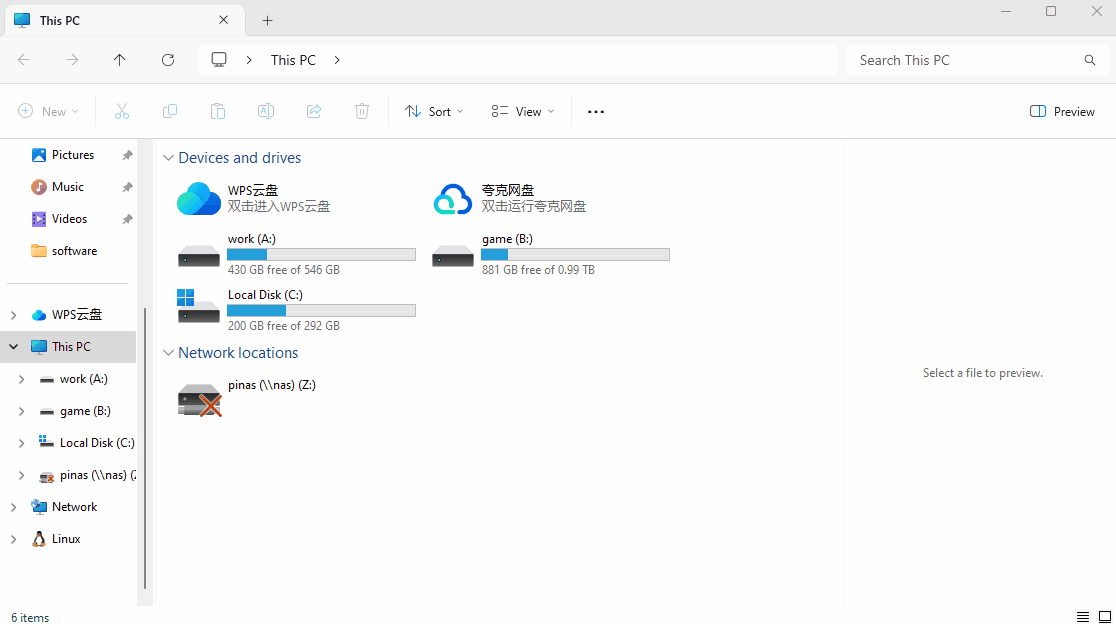The height and width of the screenshot is (624, 1116).
Task: Collapse the Devices and drives section
Action: point(168,157)
